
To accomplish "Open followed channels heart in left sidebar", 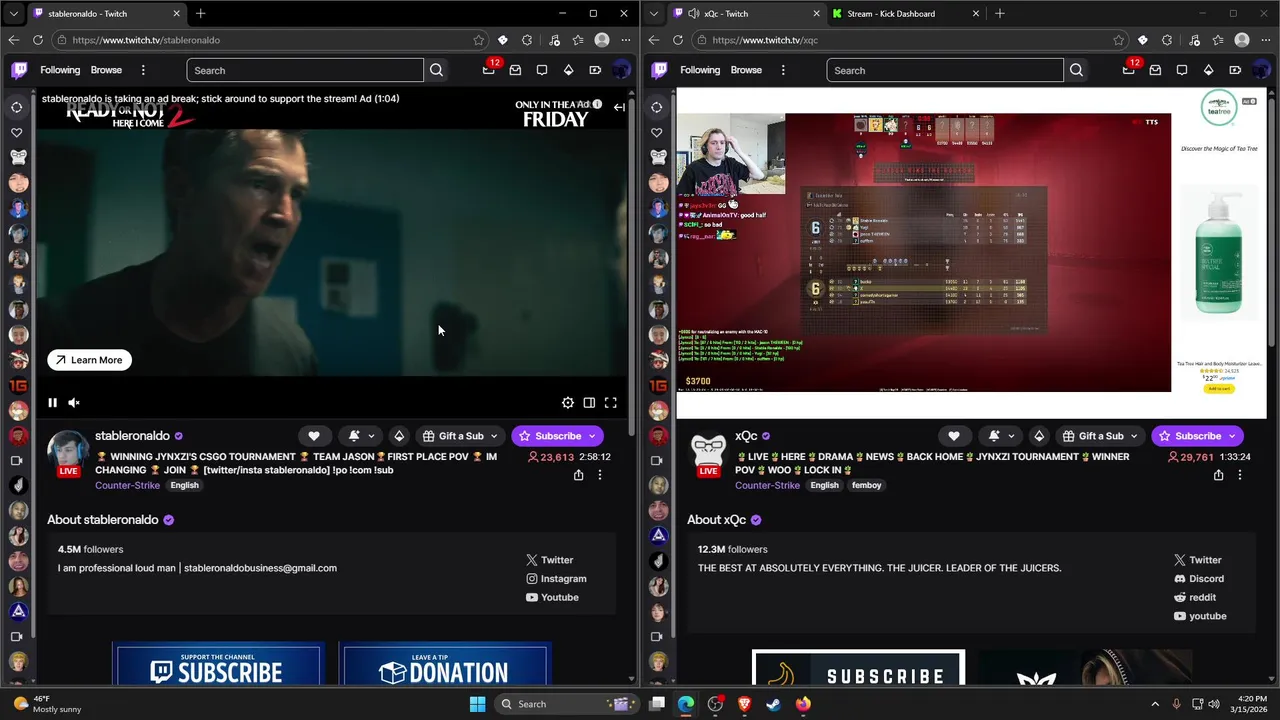I will [16, 132].
